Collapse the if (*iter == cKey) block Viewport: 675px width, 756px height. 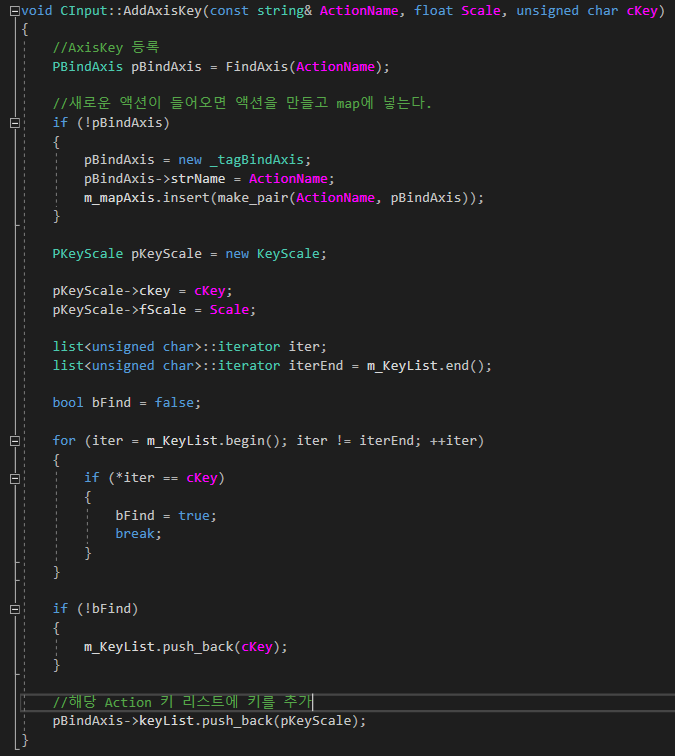15,478
